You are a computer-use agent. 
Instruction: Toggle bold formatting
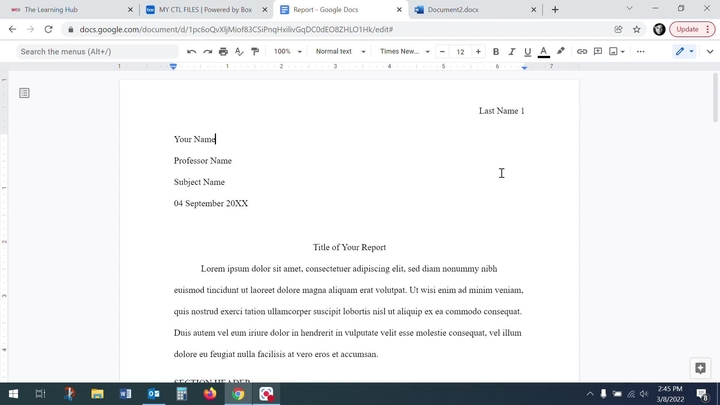click(x=496, y=51)
